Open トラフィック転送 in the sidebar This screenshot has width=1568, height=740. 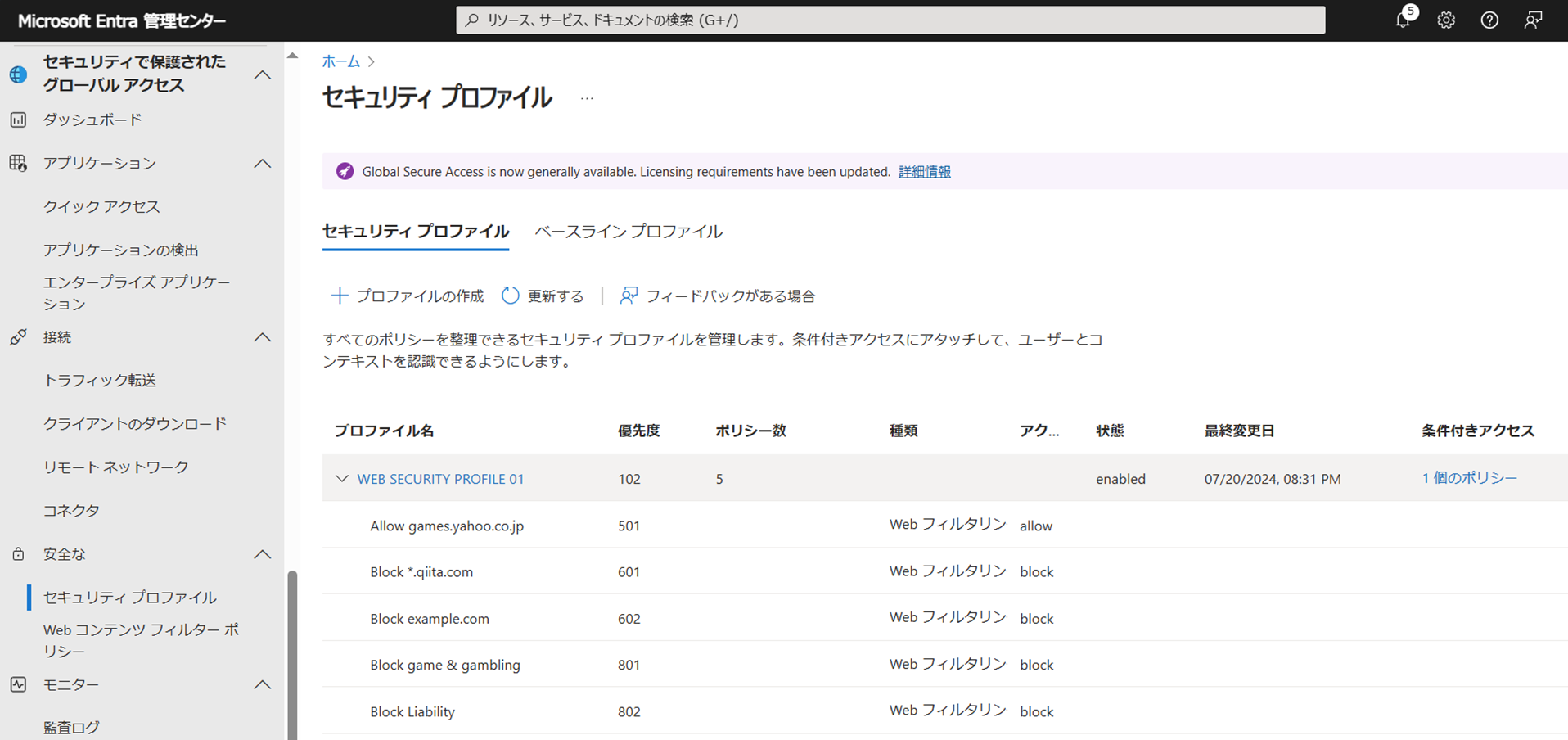(x=100, y=380)
